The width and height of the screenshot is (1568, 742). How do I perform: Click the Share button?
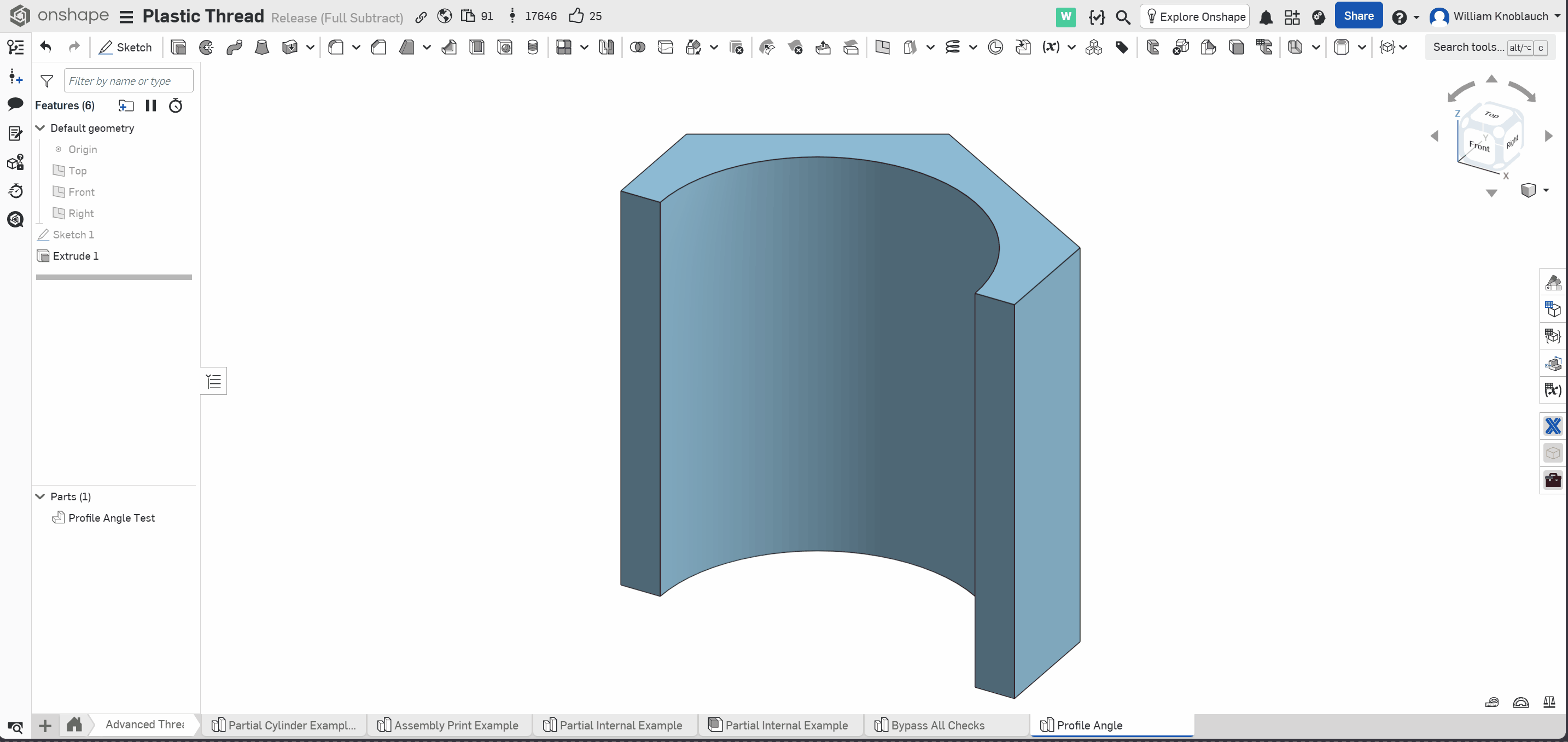1358,16
